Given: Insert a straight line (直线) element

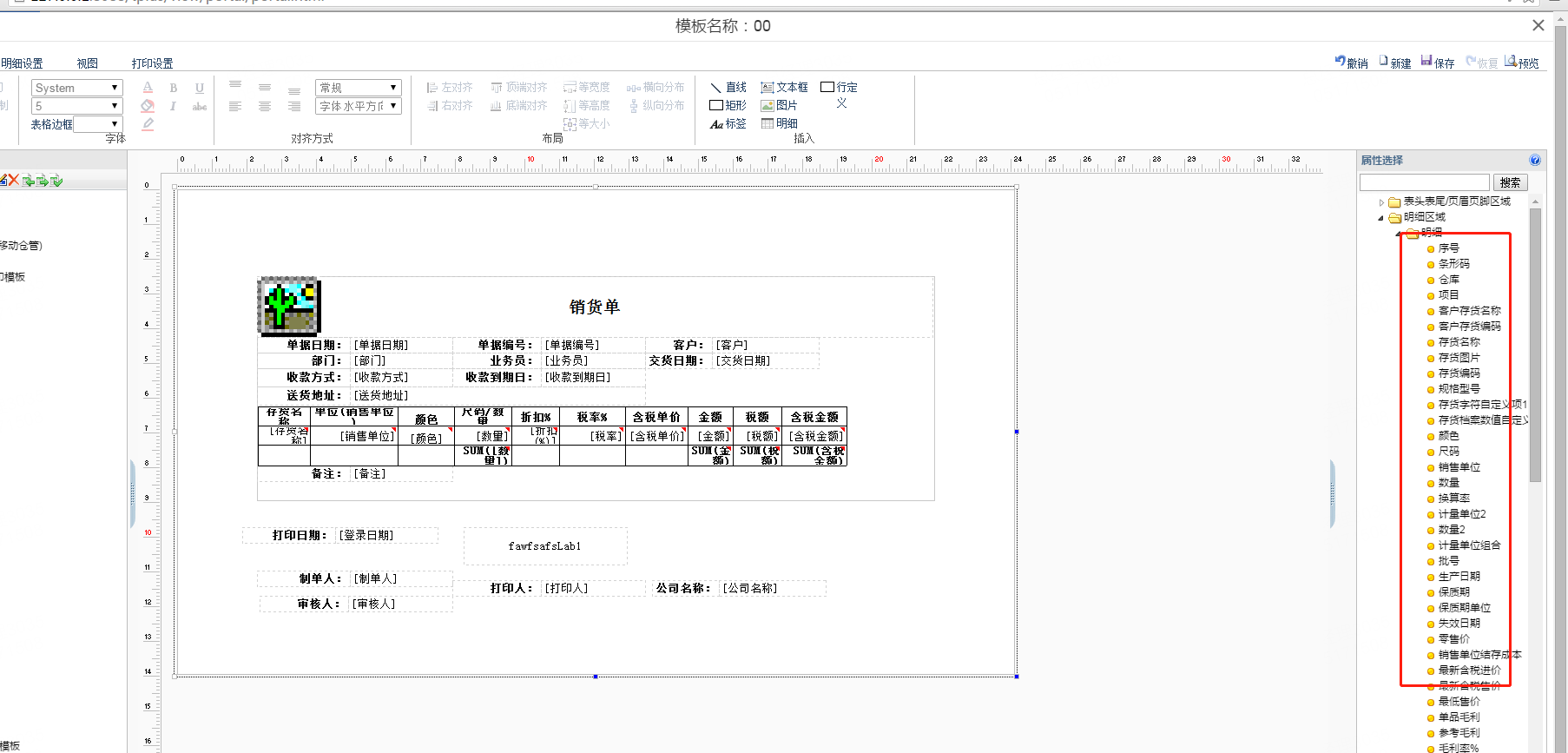Looking at the screenshot, I should point(728,88).
